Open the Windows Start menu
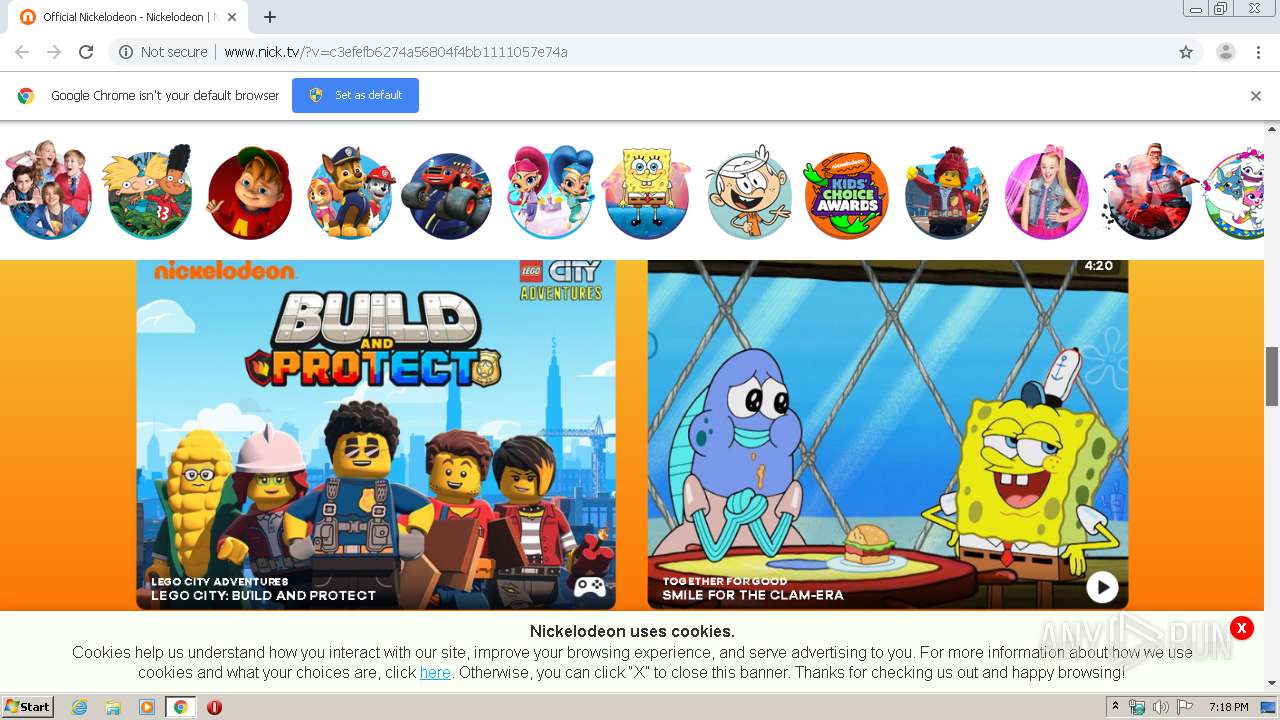Image resolution: width=1280 pixels, height=720 pixels. pyautogui.click(x=28, y=706)
